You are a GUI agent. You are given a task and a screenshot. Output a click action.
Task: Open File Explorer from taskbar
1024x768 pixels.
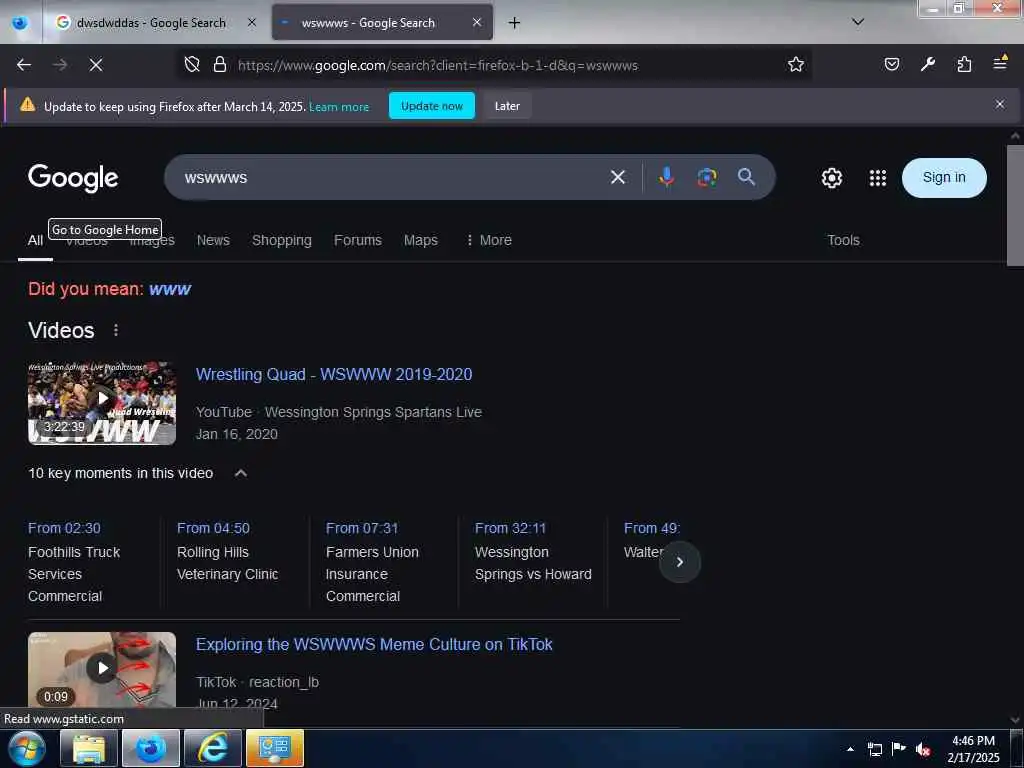[89, 748]
